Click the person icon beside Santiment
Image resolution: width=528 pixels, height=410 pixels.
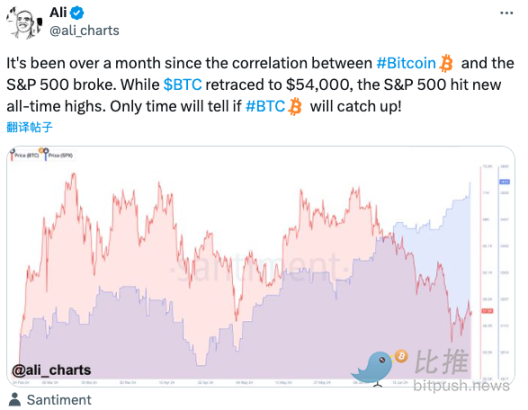(14, 400)
